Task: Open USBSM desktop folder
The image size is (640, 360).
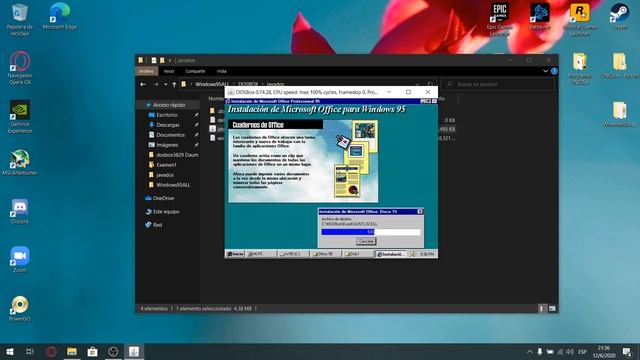Action: click(x=620, y=65)
